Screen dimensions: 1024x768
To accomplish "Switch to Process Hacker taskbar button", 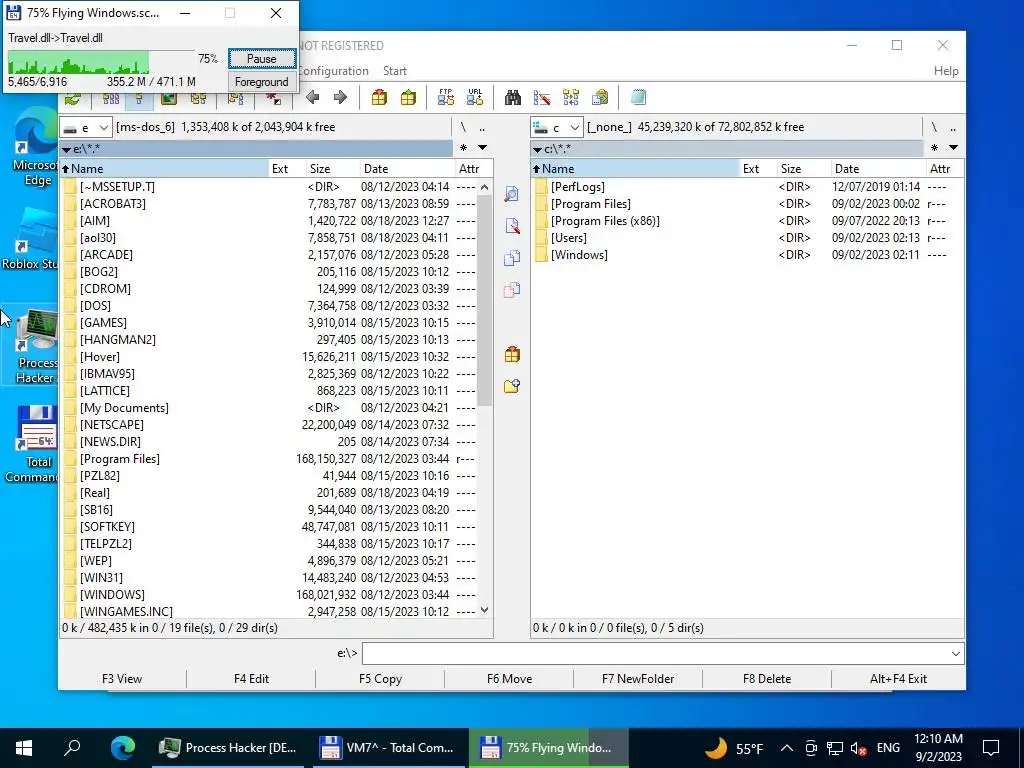I will [228, 748].
